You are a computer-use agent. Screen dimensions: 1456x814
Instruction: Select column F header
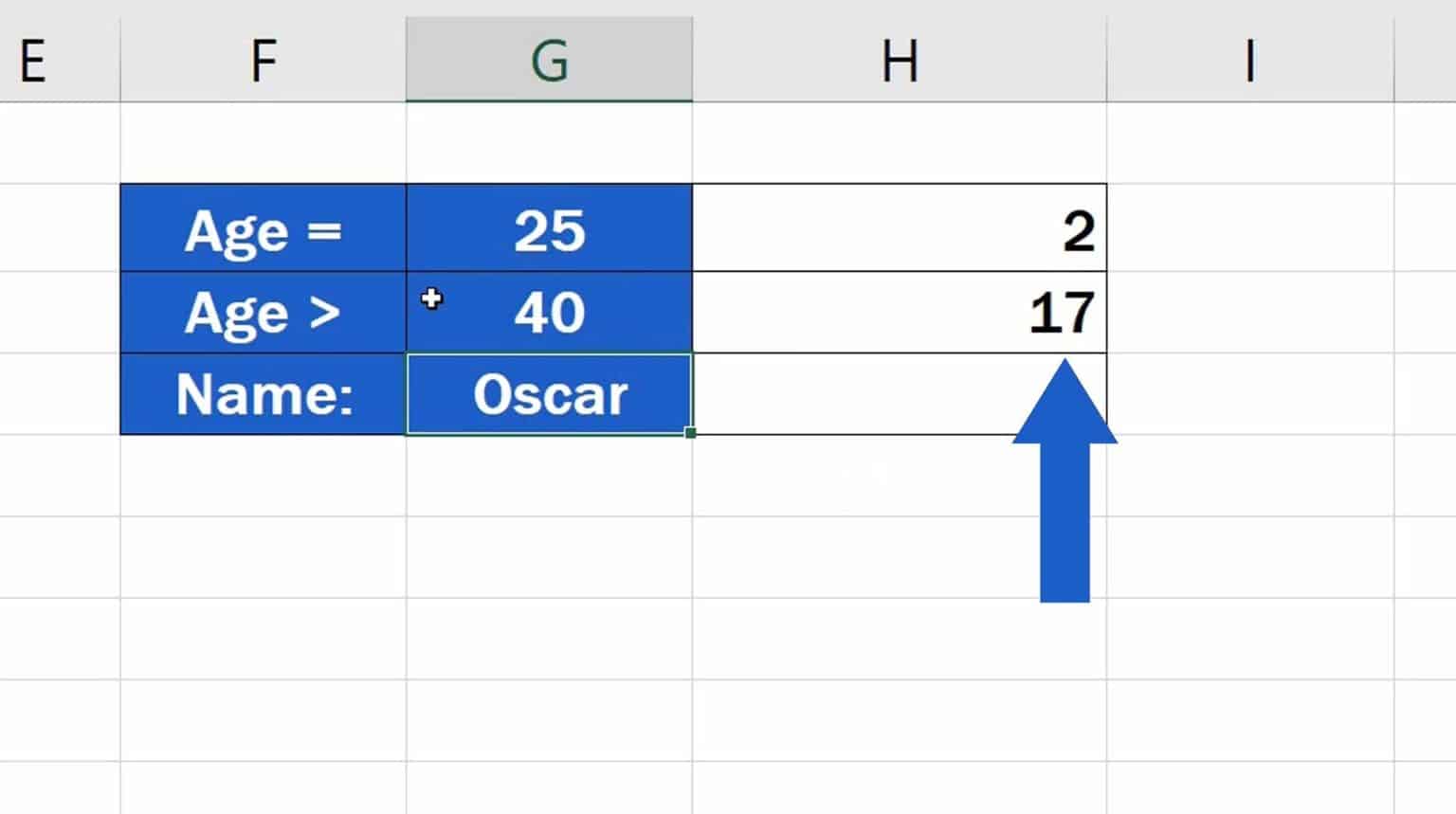click(263, 59)
